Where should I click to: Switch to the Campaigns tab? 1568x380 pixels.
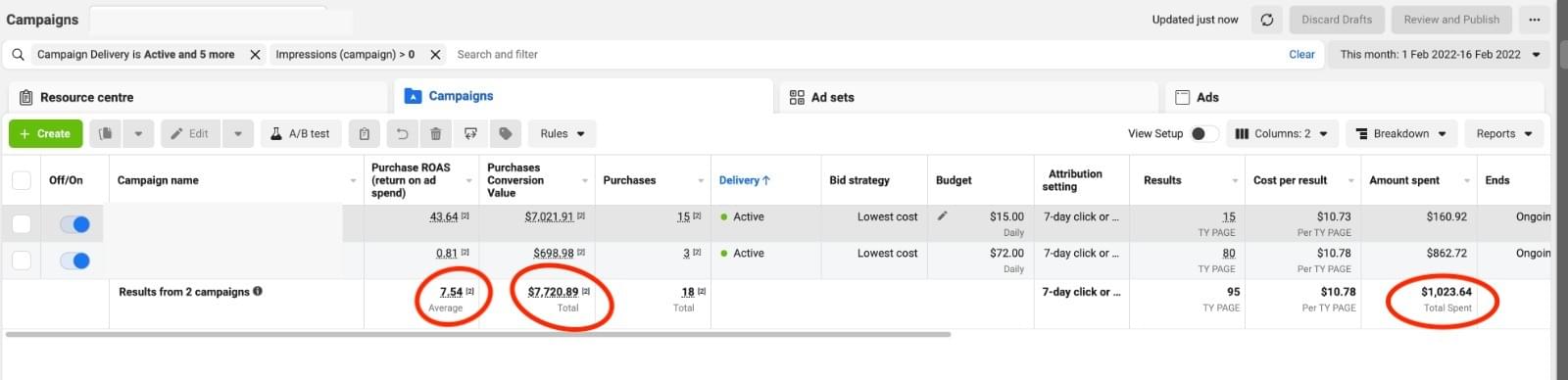point(583,96)
